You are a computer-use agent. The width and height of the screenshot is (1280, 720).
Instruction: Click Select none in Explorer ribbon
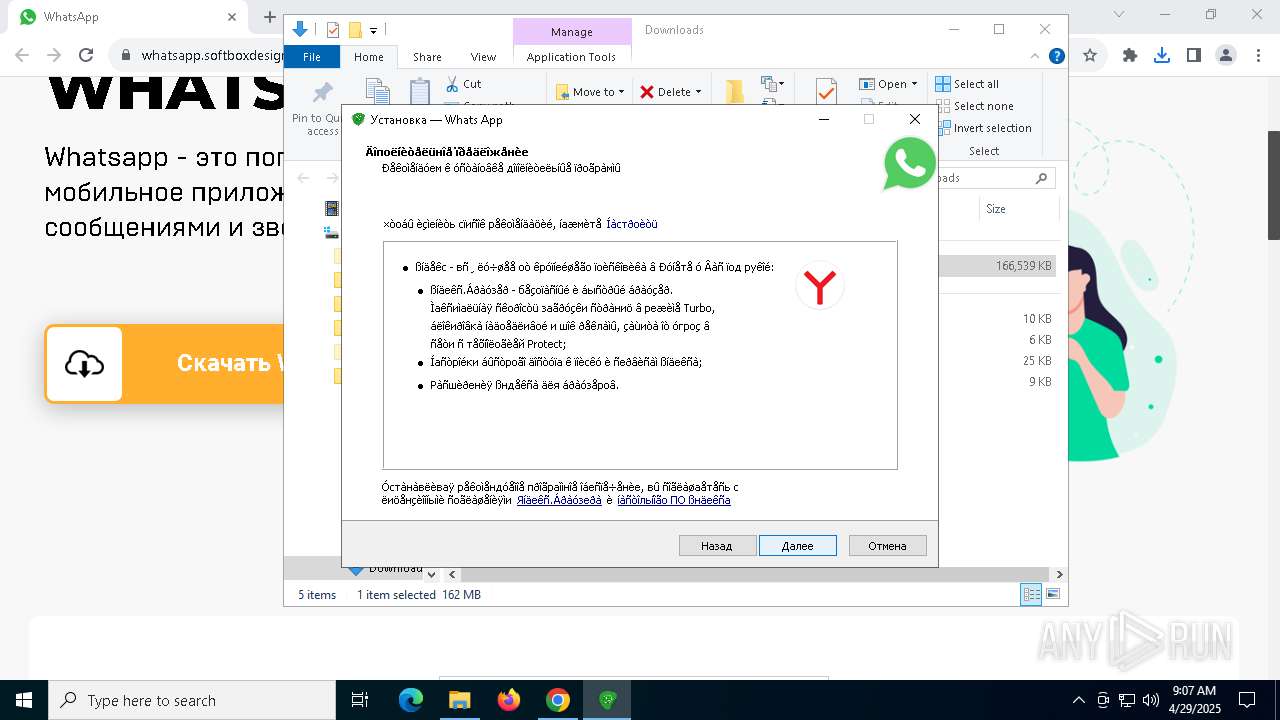click(x=974, y=106)
